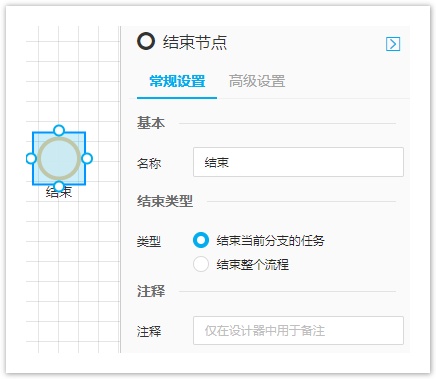Click the top connection handle of end node

[59, 130]
